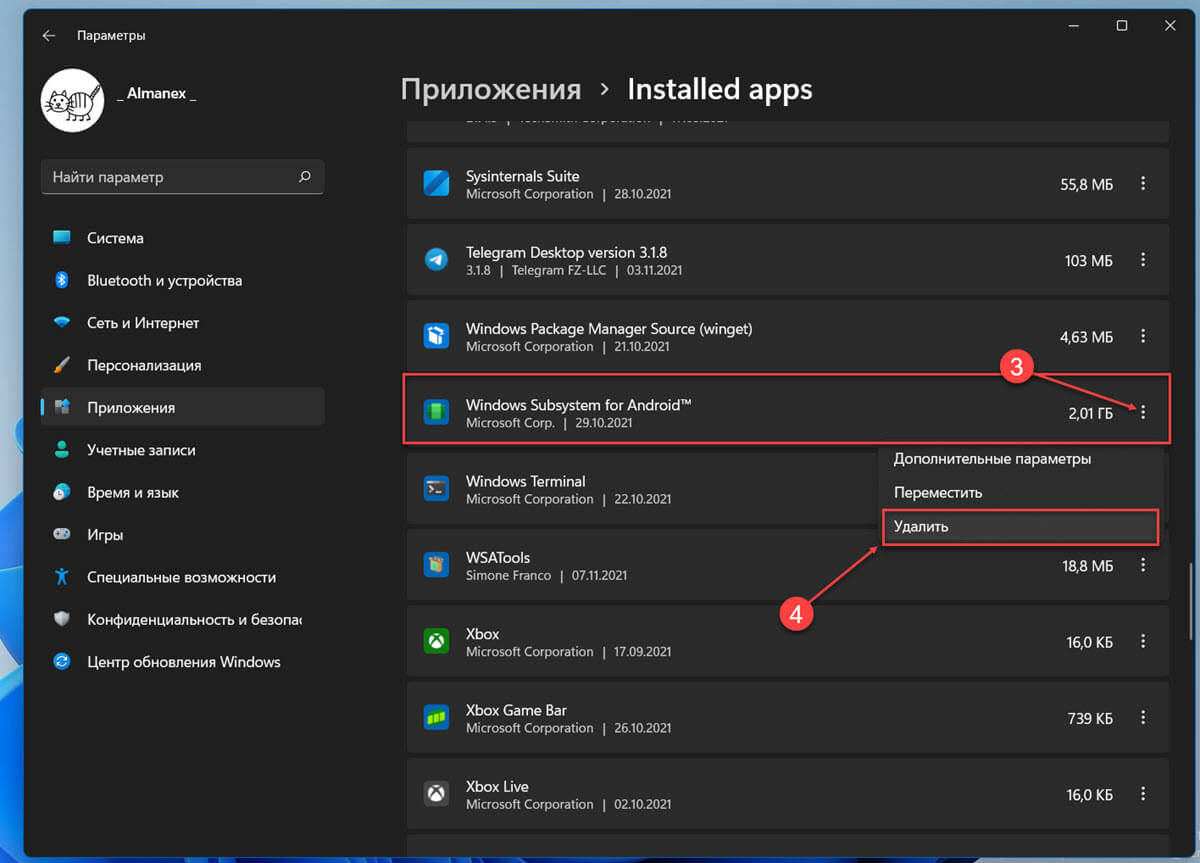Click the Xbox app icon
1200x863 pixels.
[x=436, y=641]
